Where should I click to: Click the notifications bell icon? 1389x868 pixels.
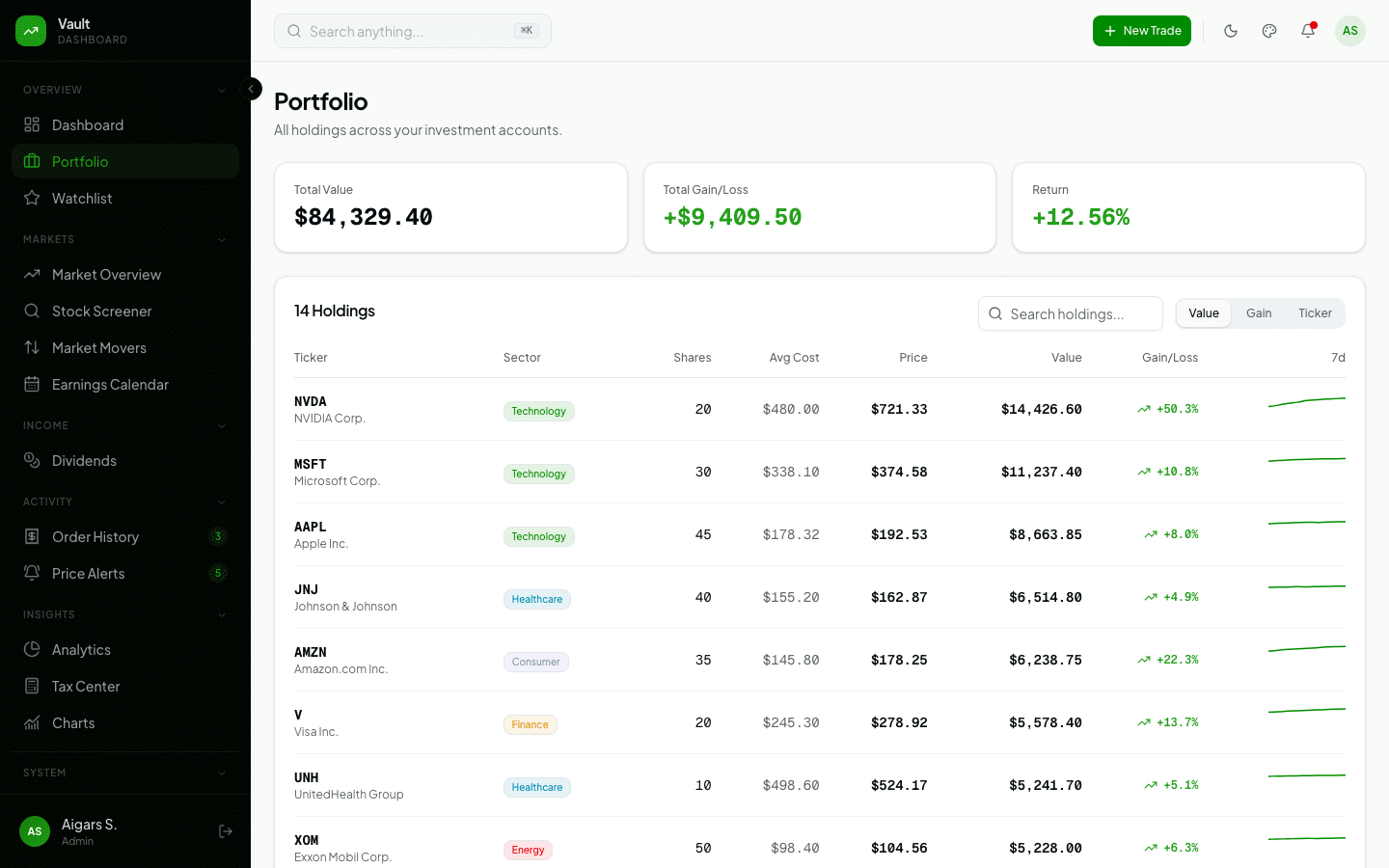(x=1307, y=30)
